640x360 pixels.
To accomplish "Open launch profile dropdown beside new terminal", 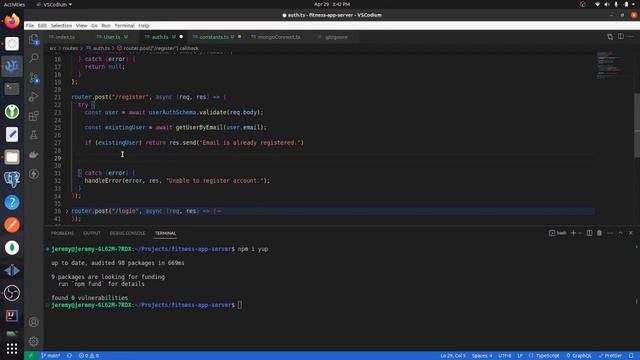I will (580, 233).
